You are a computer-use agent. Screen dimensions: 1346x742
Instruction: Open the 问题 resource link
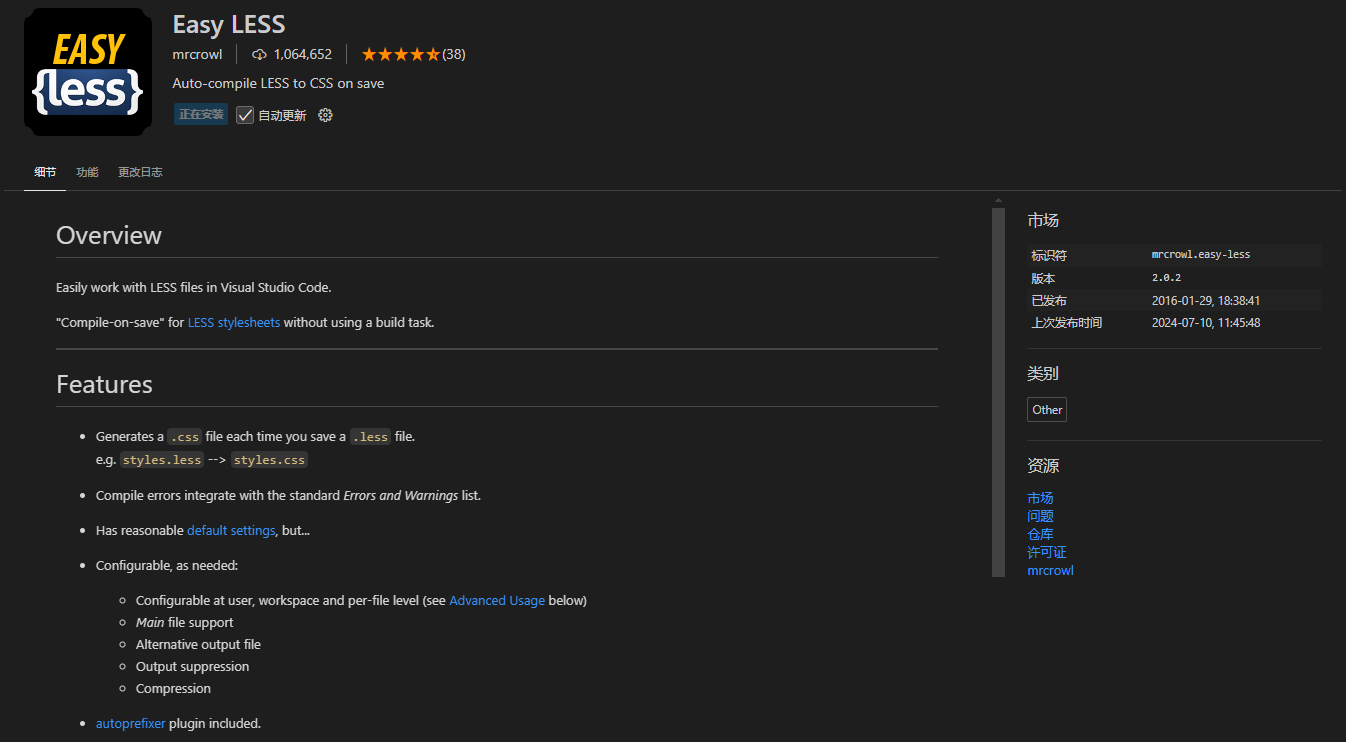(1040, 516)
